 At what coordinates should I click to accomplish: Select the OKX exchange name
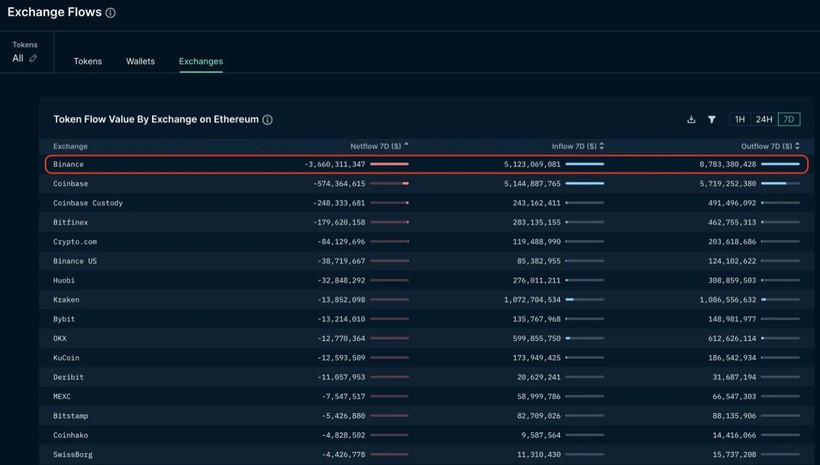60,338
